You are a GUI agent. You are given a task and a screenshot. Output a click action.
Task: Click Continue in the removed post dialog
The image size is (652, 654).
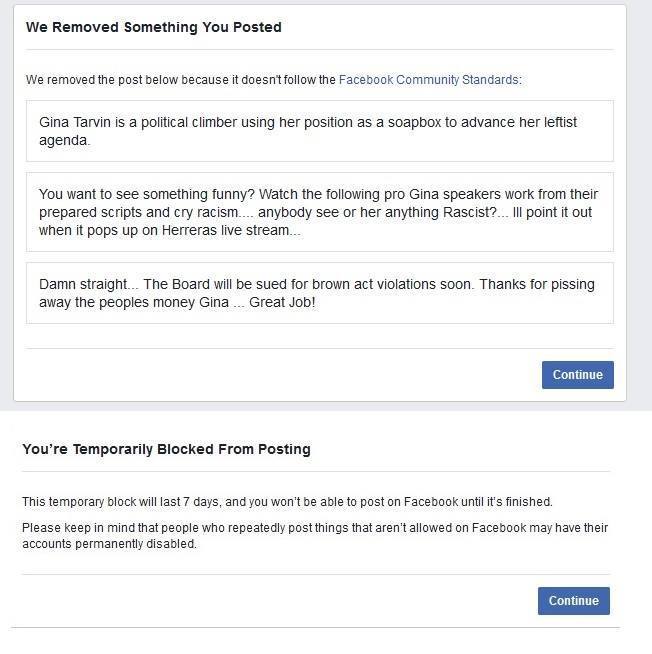[x=577, y=375]
